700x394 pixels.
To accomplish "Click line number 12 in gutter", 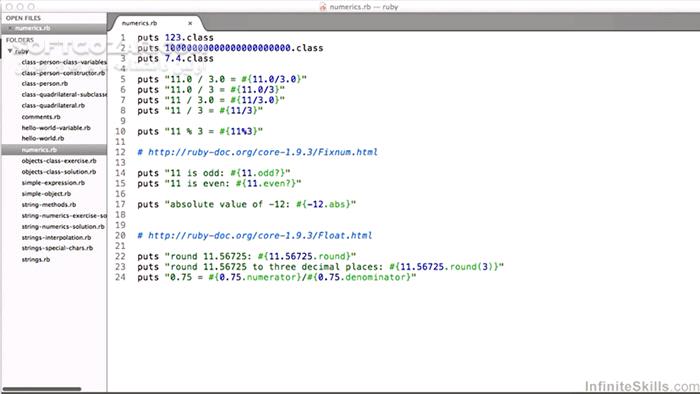I will coord(121,152).
